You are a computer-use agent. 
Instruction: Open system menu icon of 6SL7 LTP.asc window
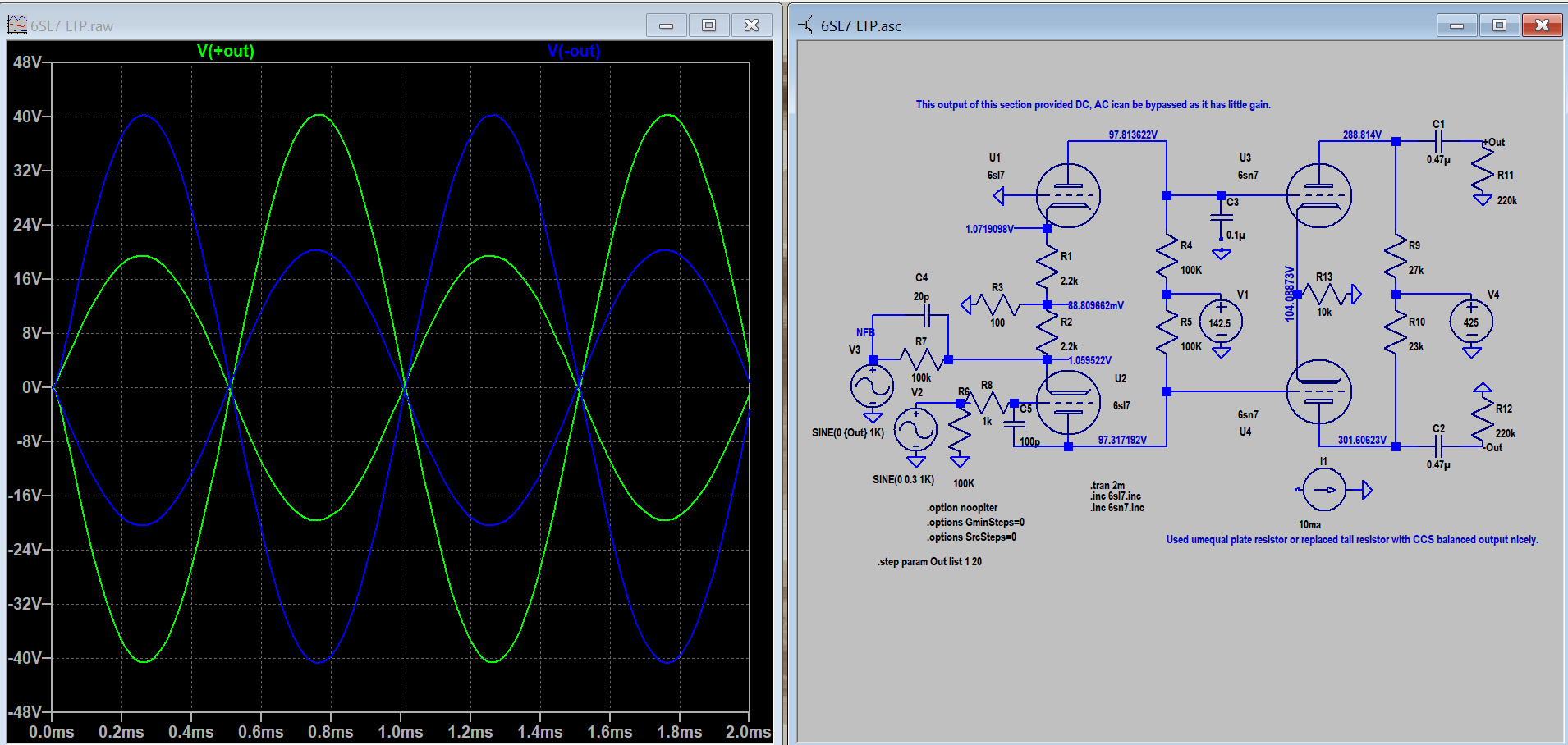pyautogui.click(x=807, y=25)
